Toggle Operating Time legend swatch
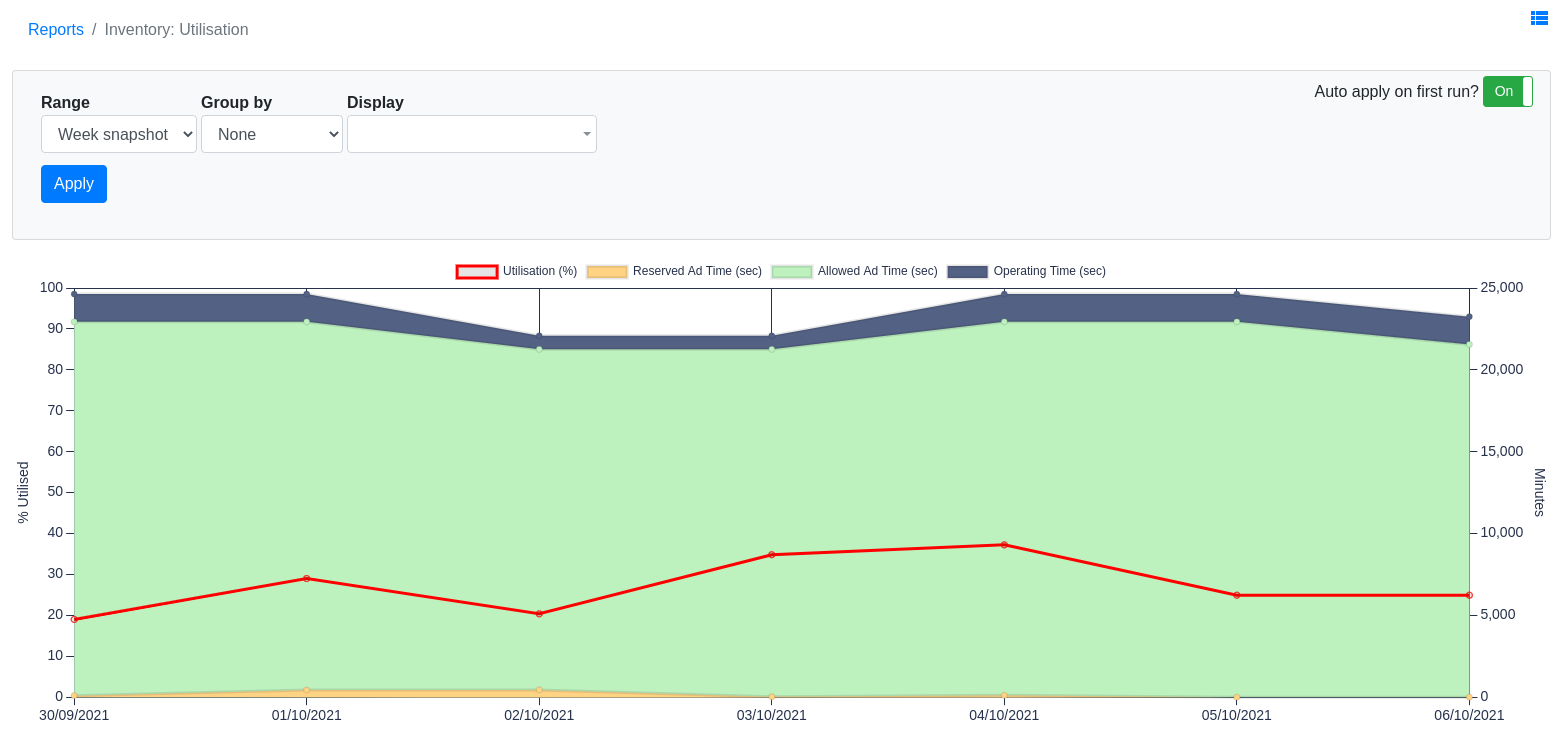1567x734 pixels. [967, 272]
